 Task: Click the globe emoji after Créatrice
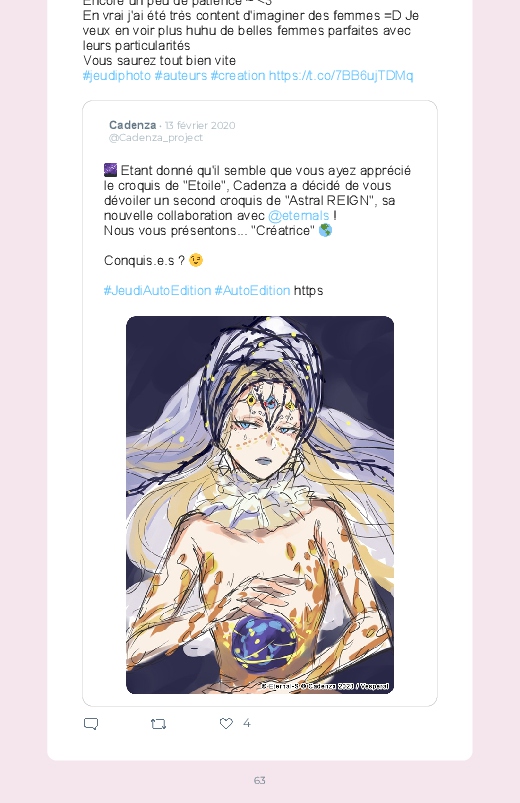pos(325,230)
